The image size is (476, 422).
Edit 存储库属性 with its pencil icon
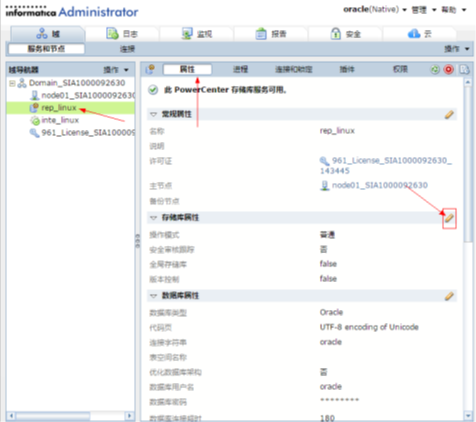coord(449,218)
